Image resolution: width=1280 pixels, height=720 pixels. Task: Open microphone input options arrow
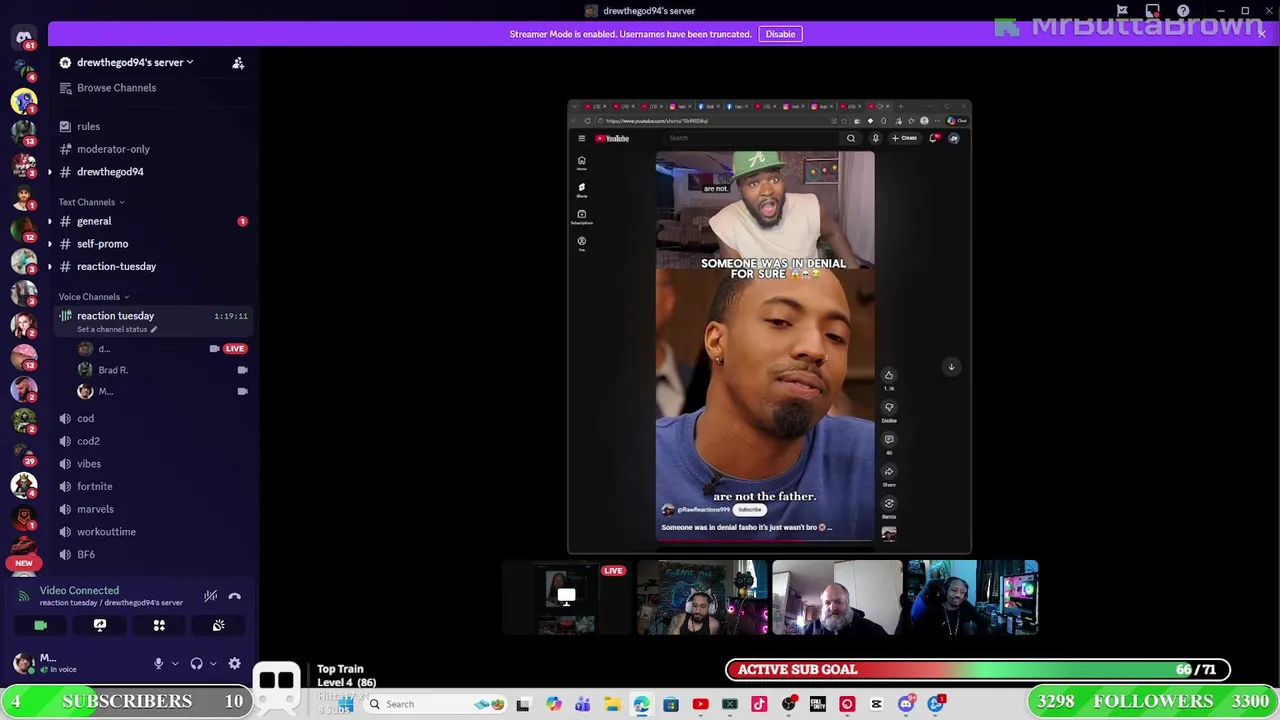(x=175, y=663)
